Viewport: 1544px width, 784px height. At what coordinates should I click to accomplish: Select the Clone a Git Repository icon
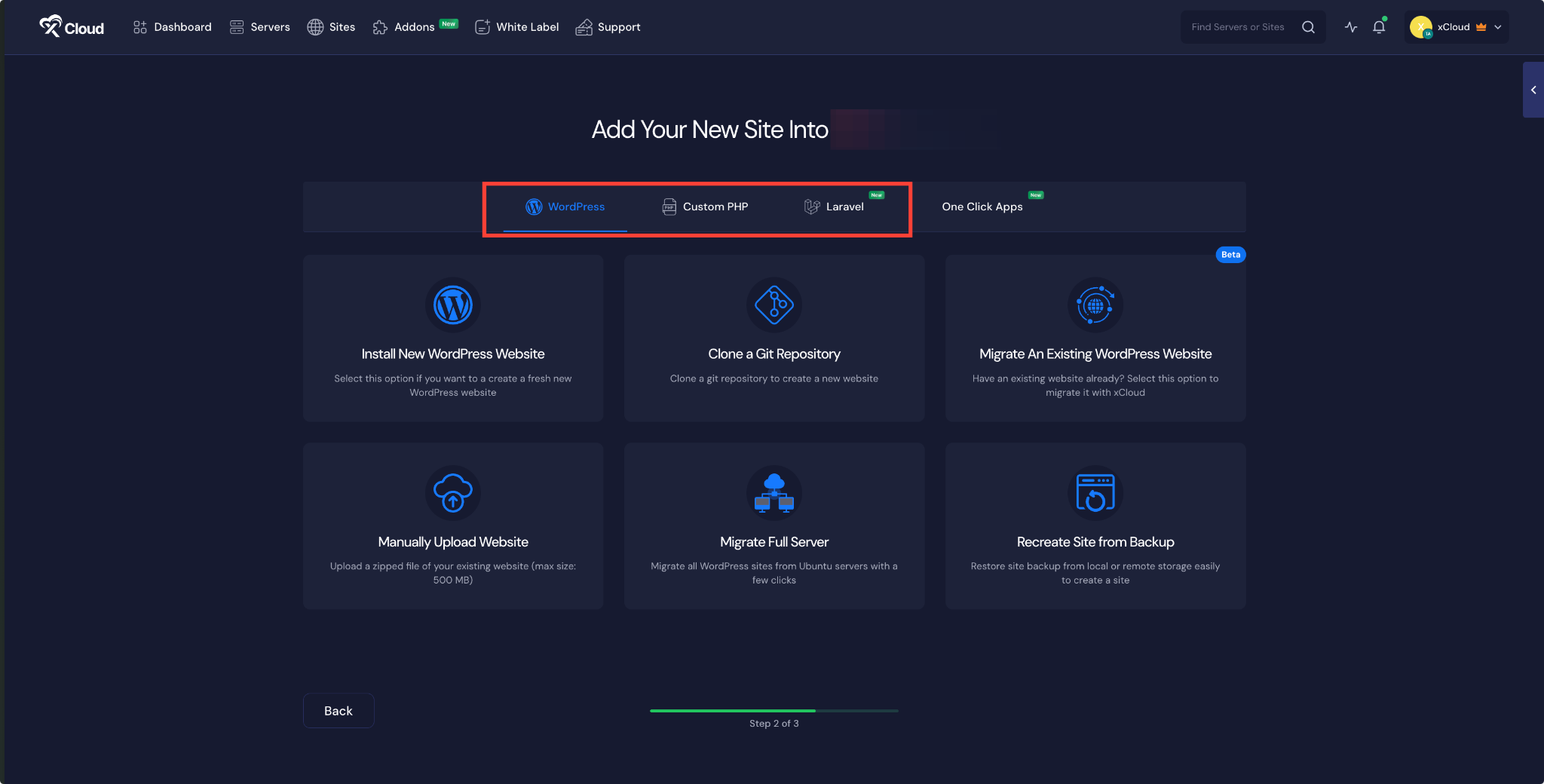[x=774, y=305]
